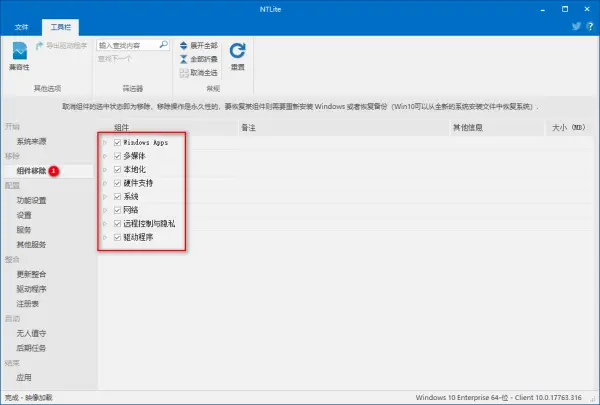Toggle the 网络 checkbox
The height and width of the screenshot is (405, 600).
click(x=117, y=210)
